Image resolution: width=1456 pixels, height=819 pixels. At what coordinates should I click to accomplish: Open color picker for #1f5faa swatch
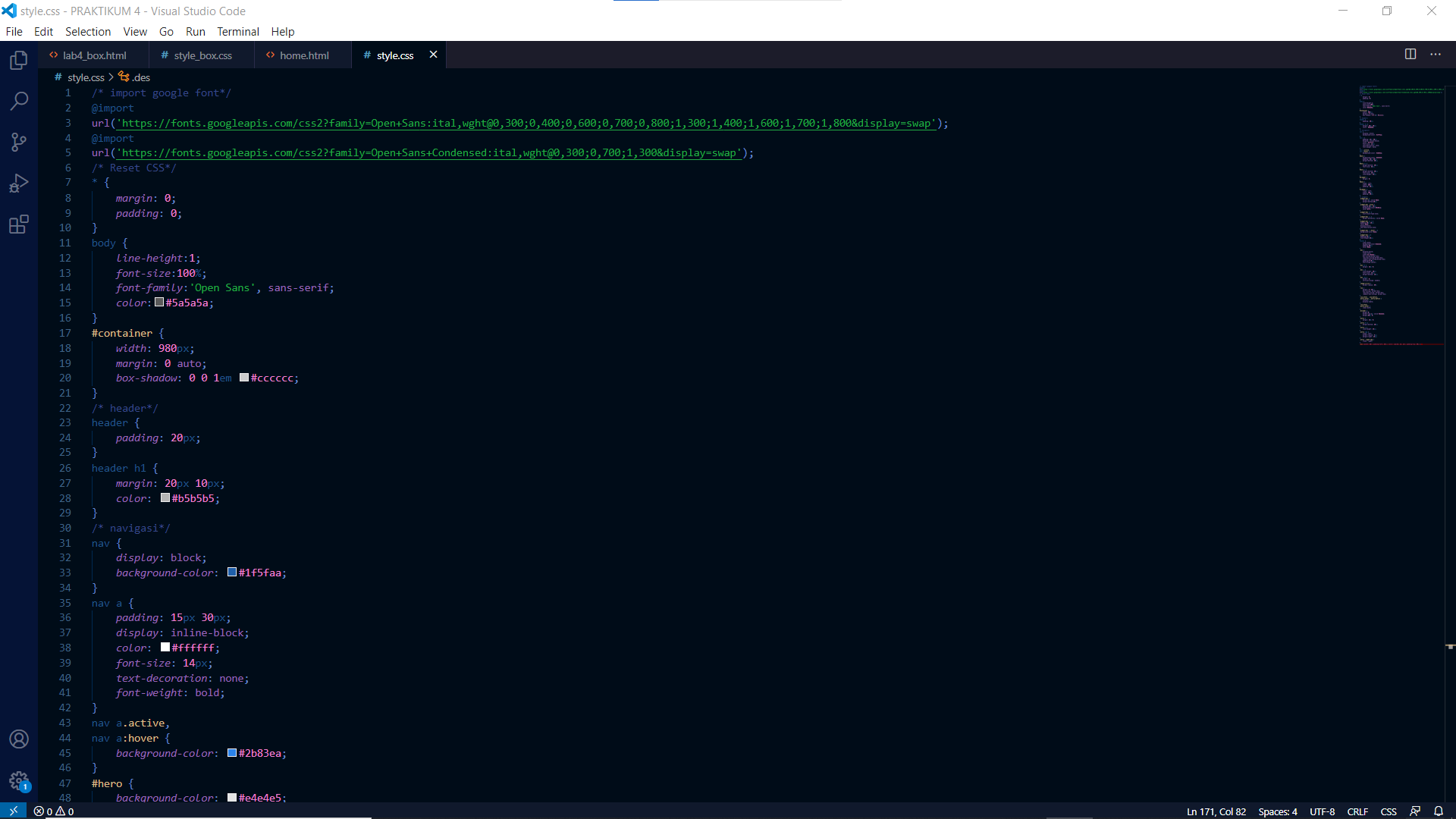click(x=232, y=573)
